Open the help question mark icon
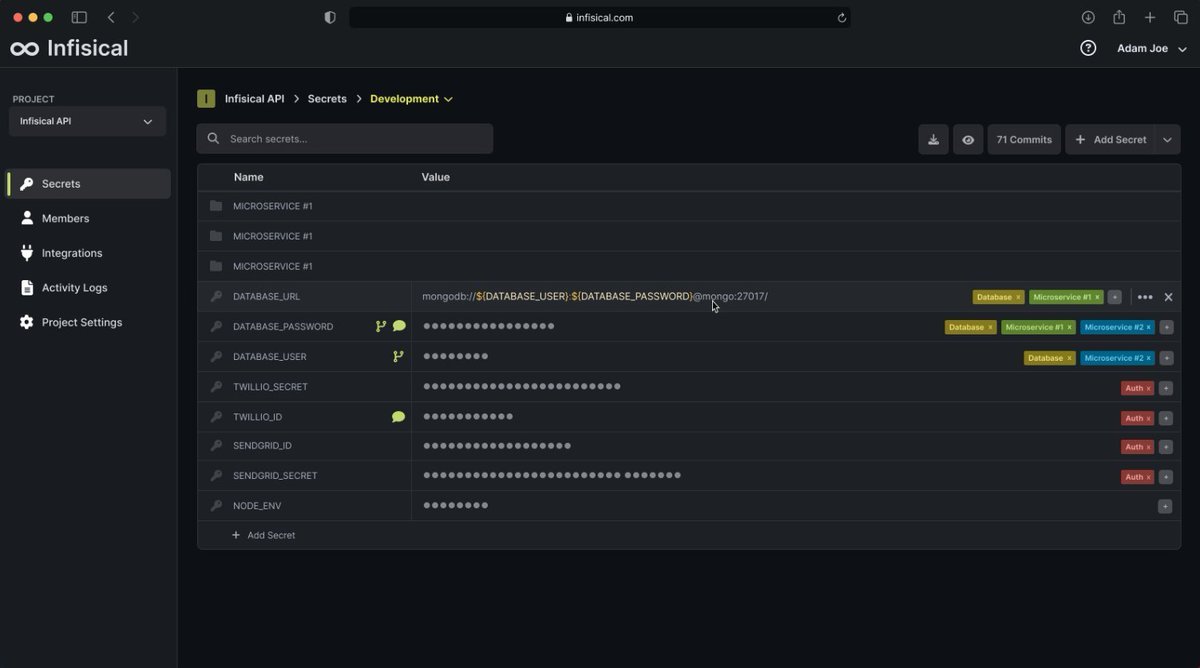The image size is (1200, 668). (x=1088, y=48)
